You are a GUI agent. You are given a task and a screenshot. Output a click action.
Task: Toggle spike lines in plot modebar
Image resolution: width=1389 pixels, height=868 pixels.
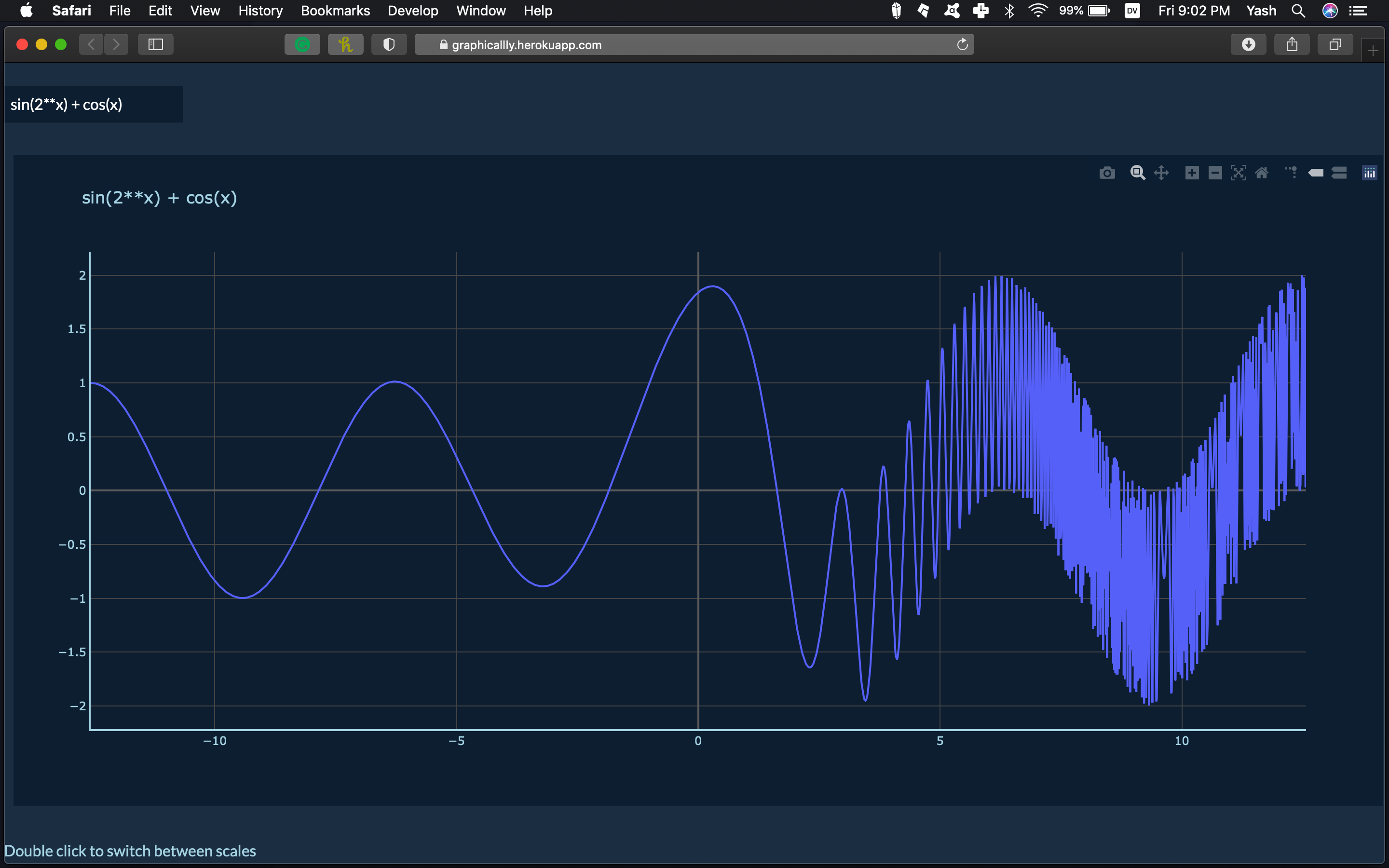1292,173
